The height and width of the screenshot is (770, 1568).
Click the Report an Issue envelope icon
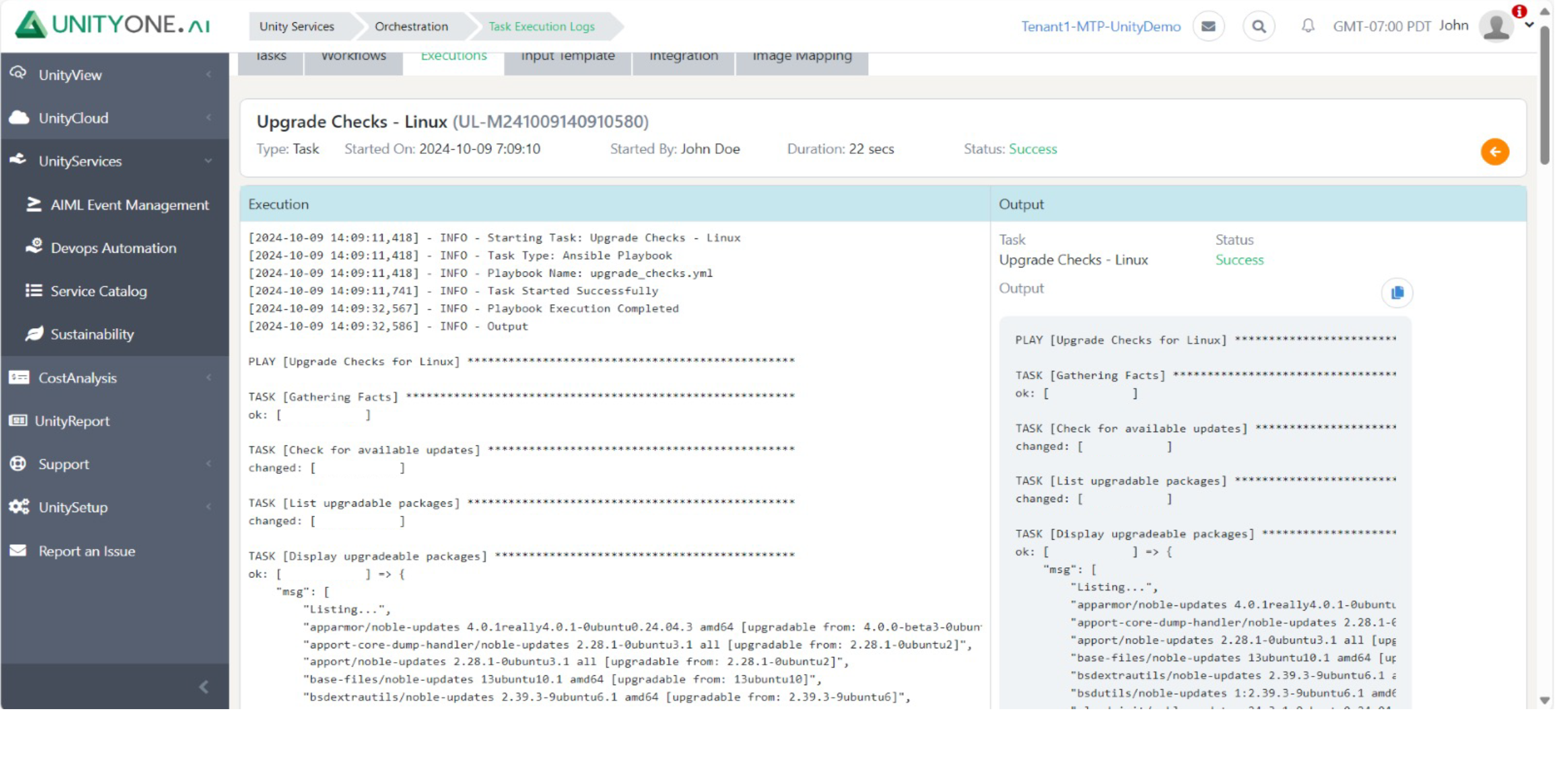point(18,550)
